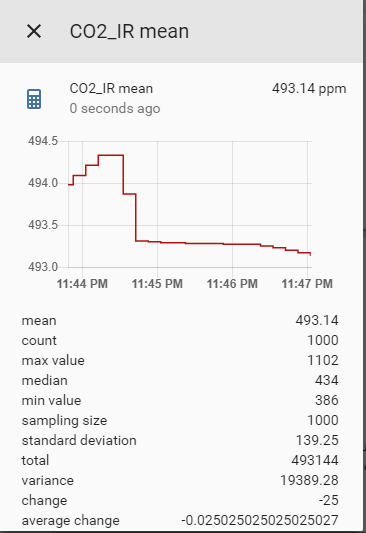Click the 11:44 PM axis label
The image size is (366, 533).
82,283
